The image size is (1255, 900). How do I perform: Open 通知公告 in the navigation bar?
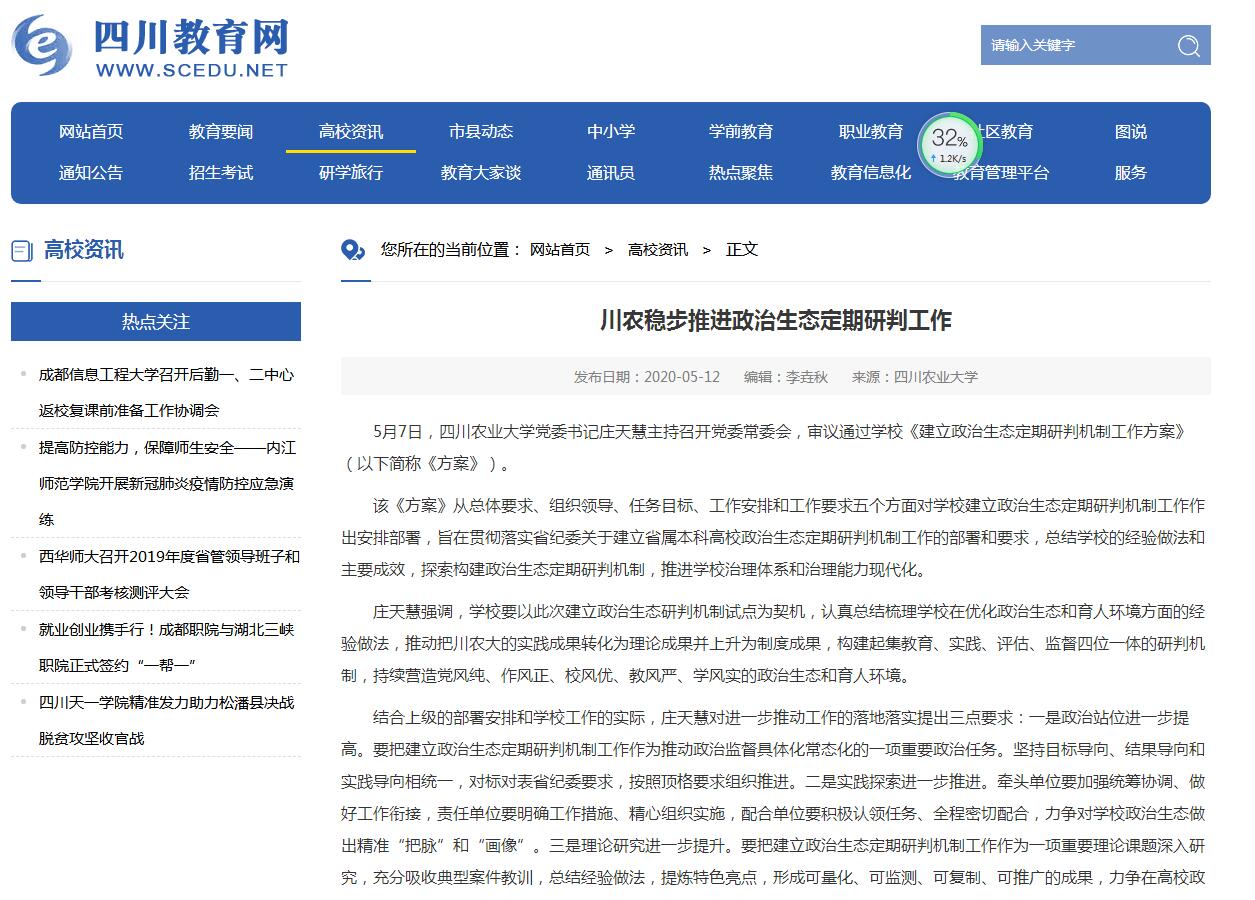point(91,173)
